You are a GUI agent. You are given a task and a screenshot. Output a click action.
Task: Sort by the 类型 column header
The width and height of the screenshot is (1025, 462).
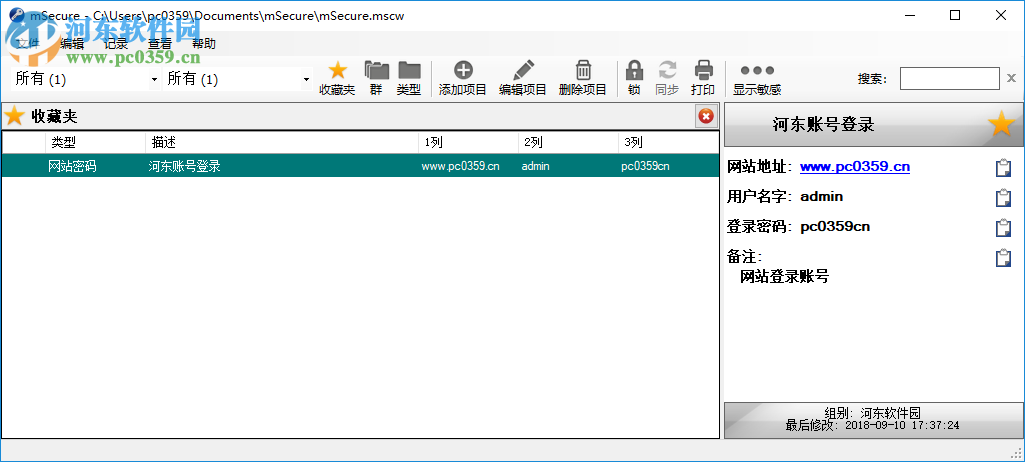[95, 142]
